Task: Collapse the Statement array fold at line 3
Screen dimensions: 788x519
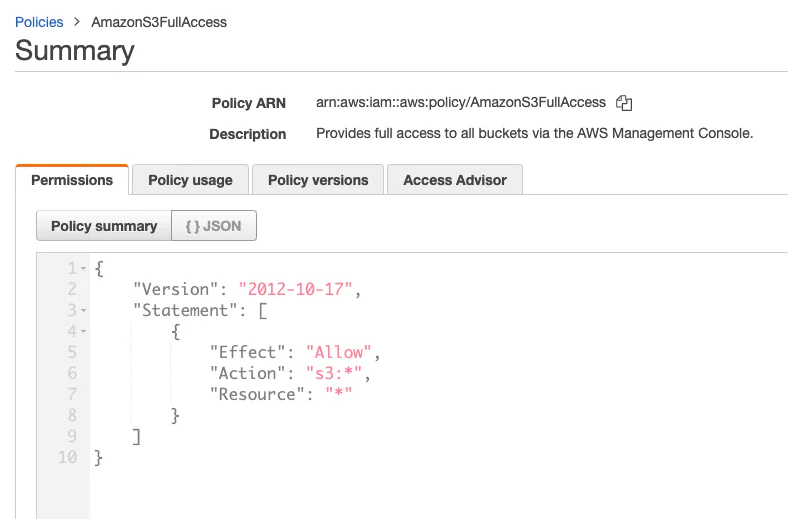Action: coord(83,311)
